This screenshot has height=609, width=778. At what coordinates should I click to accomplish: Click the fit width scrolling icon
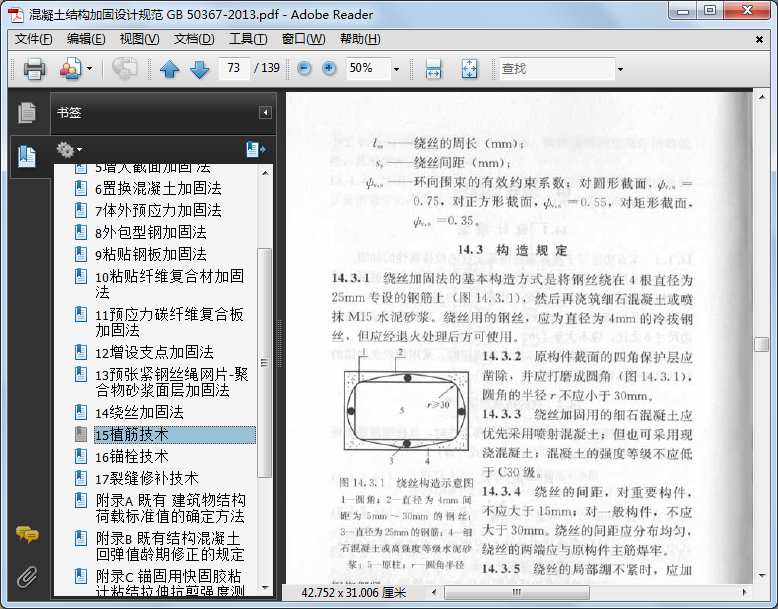[x=433, y=68]
